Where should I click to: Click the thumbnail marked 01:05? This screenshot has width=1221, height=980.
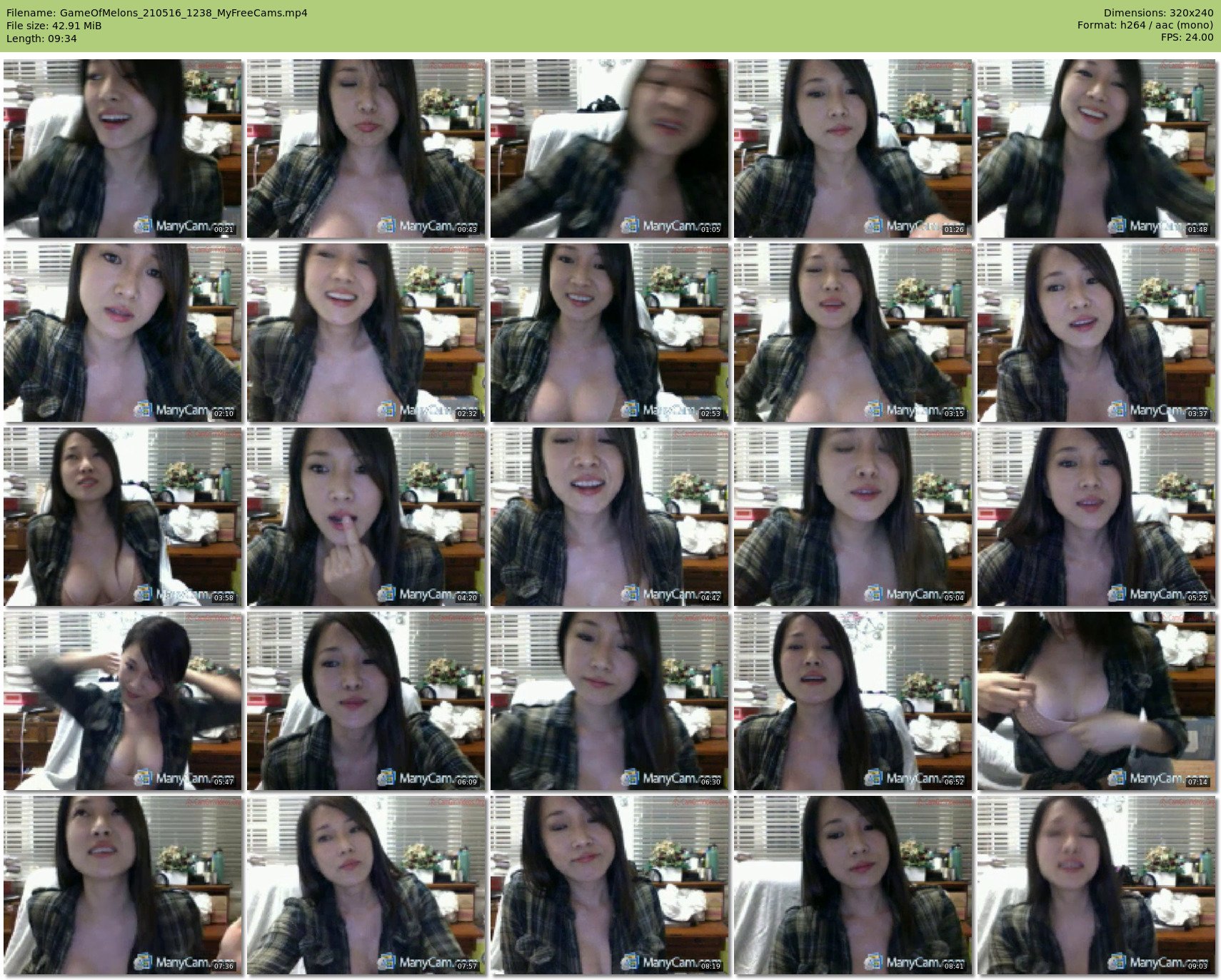(x=610, y=148)
